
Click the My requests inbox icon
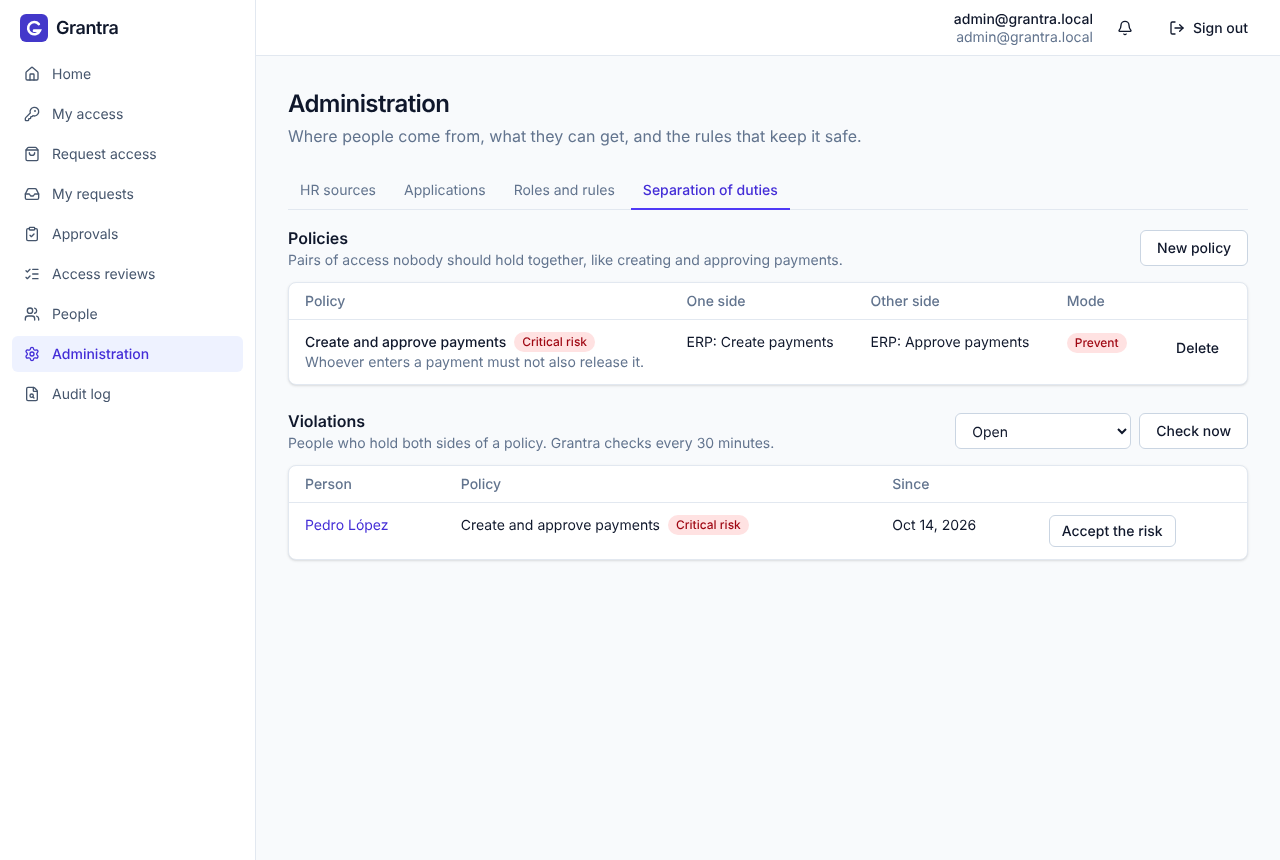(32, 194)
